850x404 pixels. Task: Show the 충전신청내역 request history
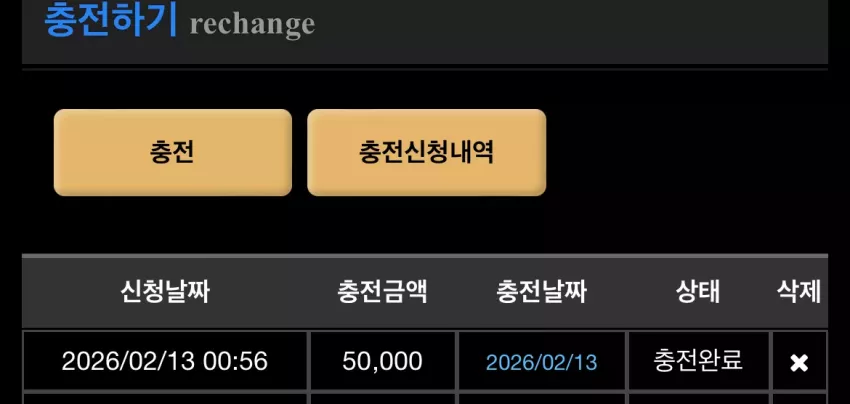[427, 152]
